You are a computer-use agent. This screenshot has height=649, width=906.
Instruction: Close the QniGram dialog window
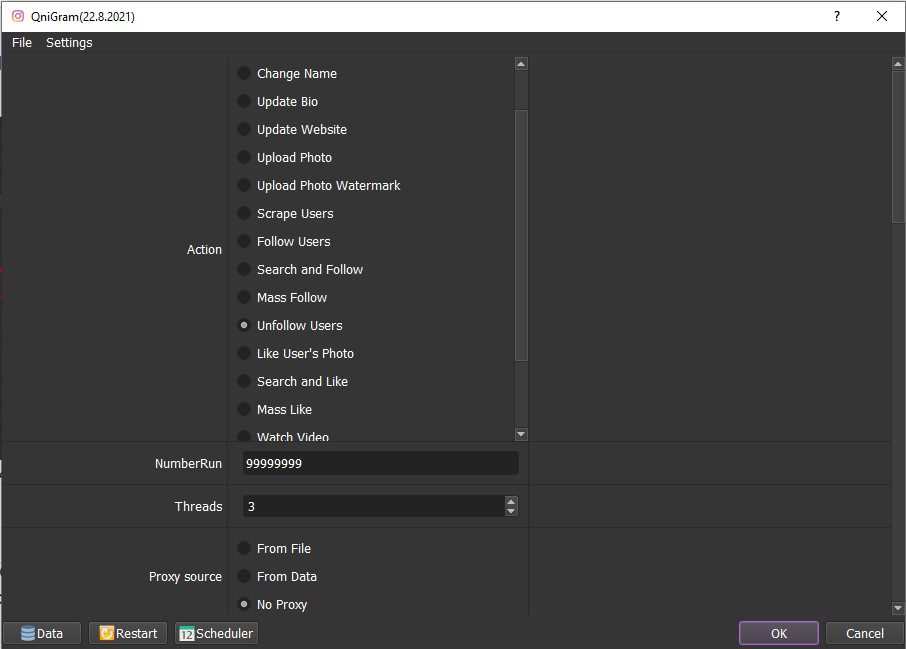[882, 16]
